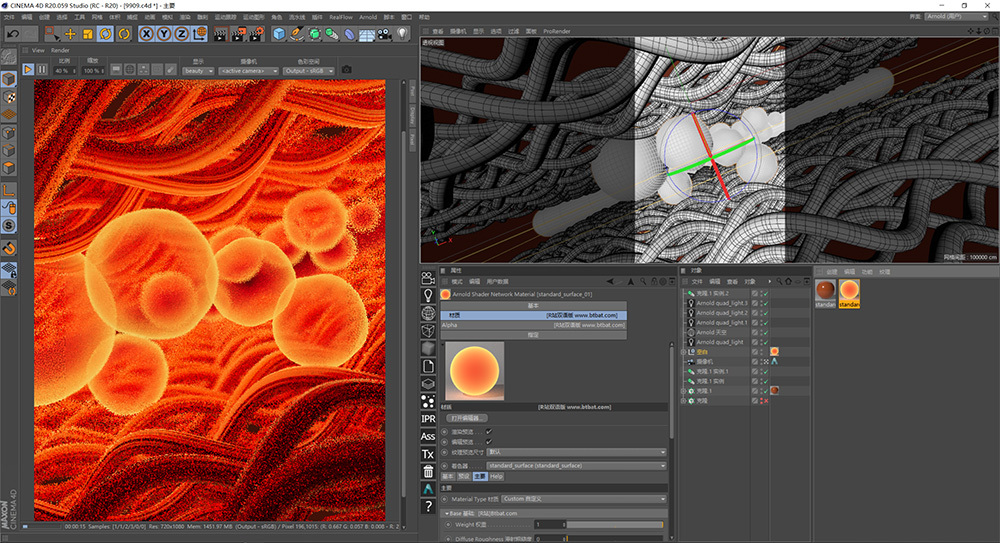Image resolution: width=1000 pixels, height=543 pixels.
Task: Click the Undo arrow in the top toolbar
Action: [13, 34]
